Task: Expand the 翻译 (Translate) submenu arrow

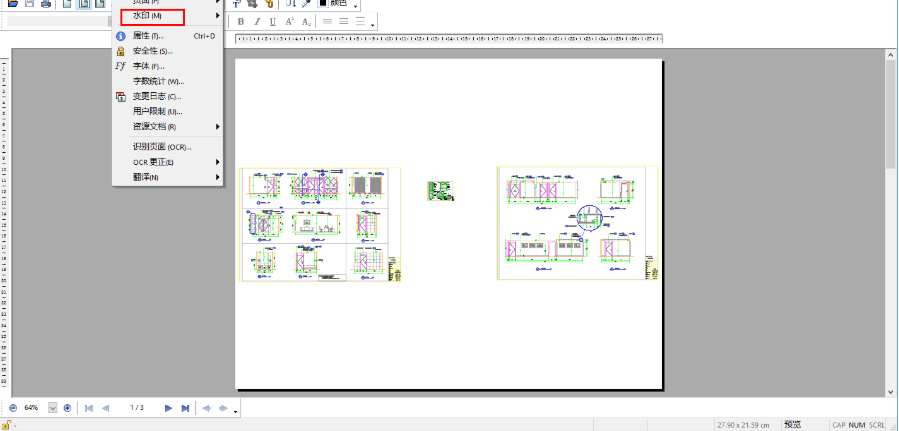Action: click(x=218, y=177)
